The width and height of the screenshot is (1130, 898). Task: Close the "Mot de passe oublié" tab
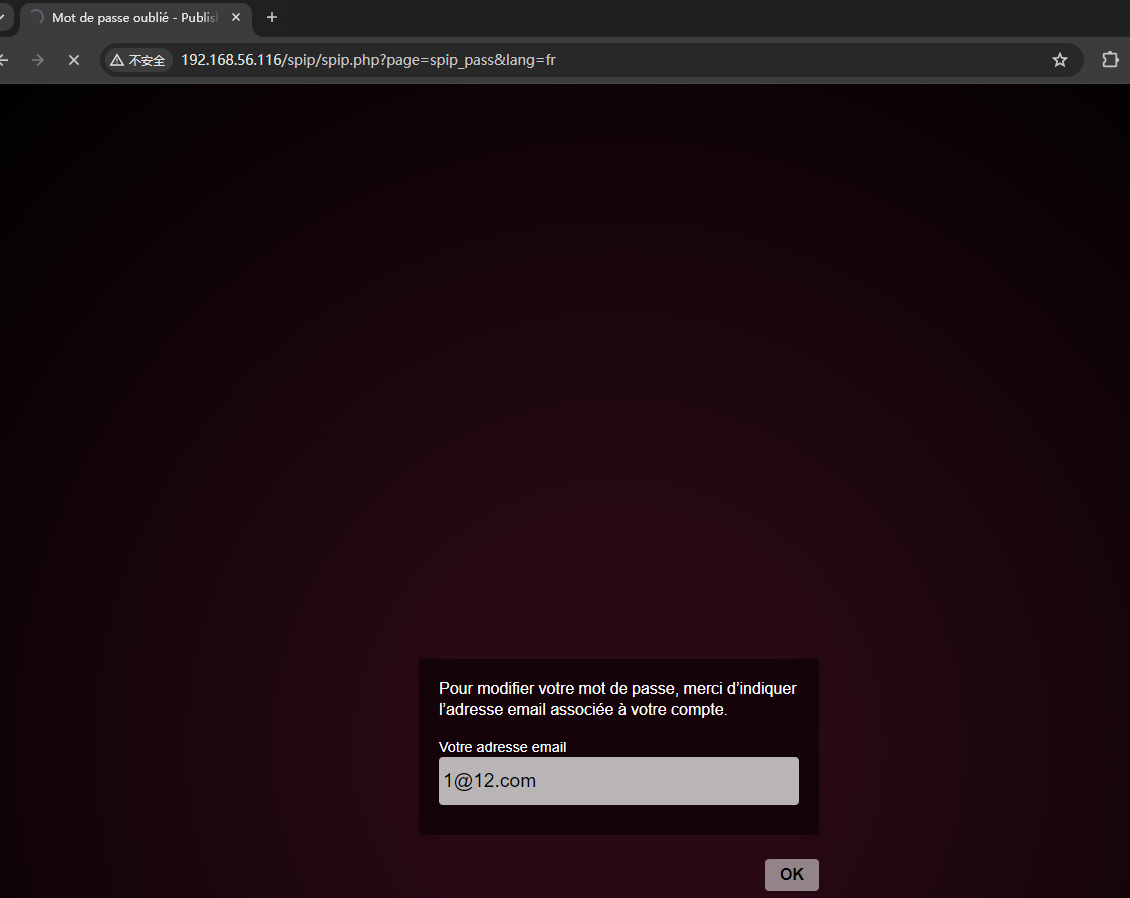(236, 17)
